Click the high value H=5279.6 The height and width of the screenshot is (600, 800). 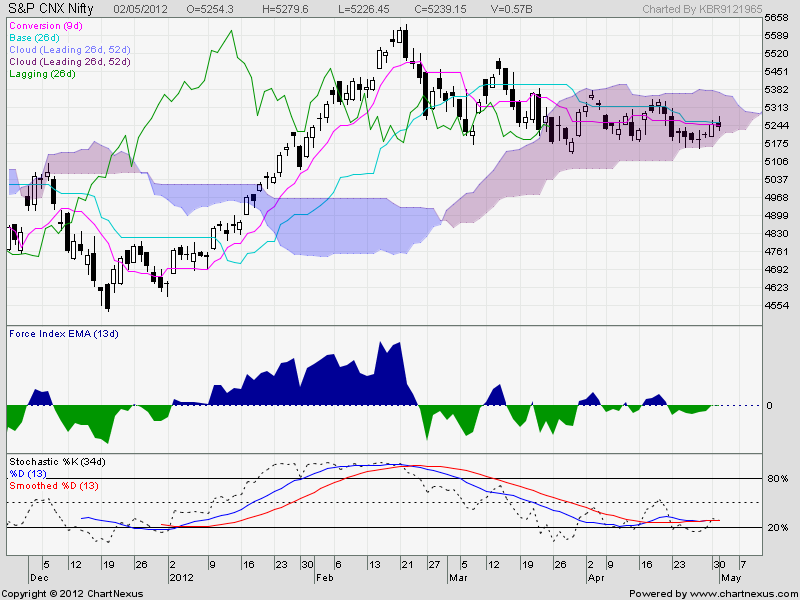pyautogui.click(x=285, y=9)
